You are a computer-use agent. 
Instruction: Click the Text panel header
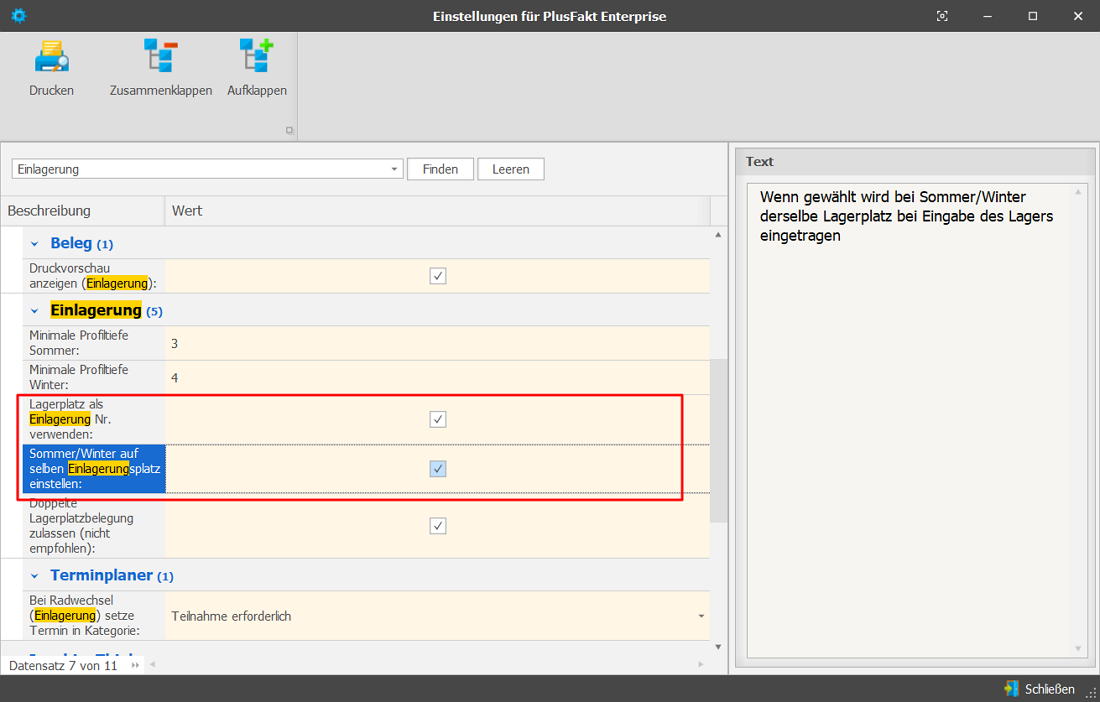pyautogui.click(x=914, y=162)
